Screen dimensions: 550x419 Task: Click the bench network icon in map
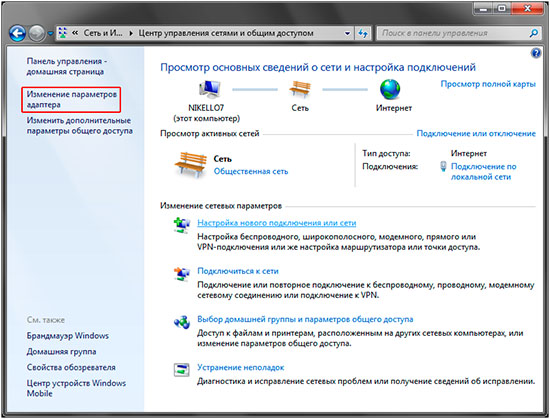click(300, 90)
